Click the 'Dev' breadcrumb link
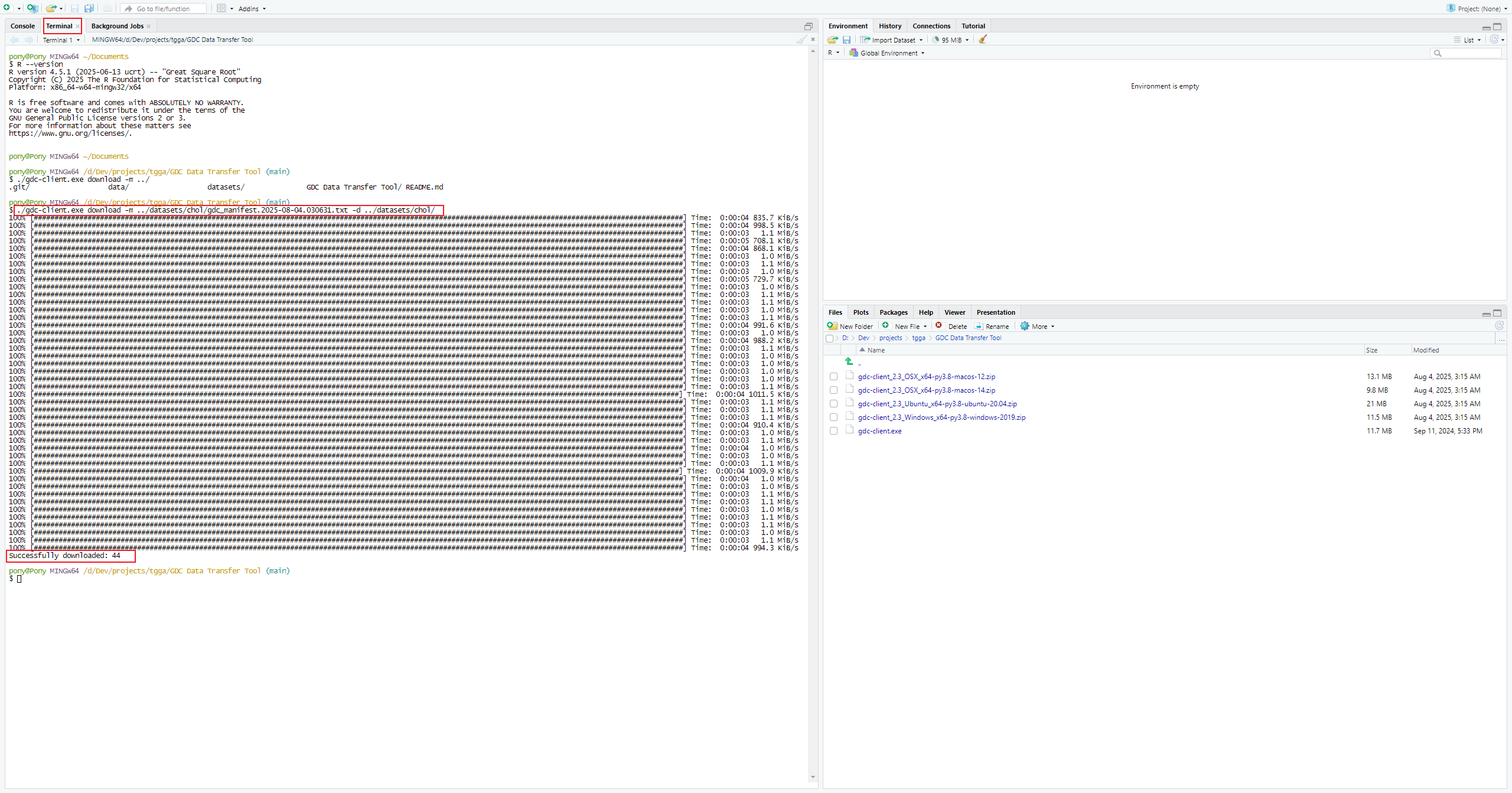Screen dimensions: 1512x793 click(863, 338)
